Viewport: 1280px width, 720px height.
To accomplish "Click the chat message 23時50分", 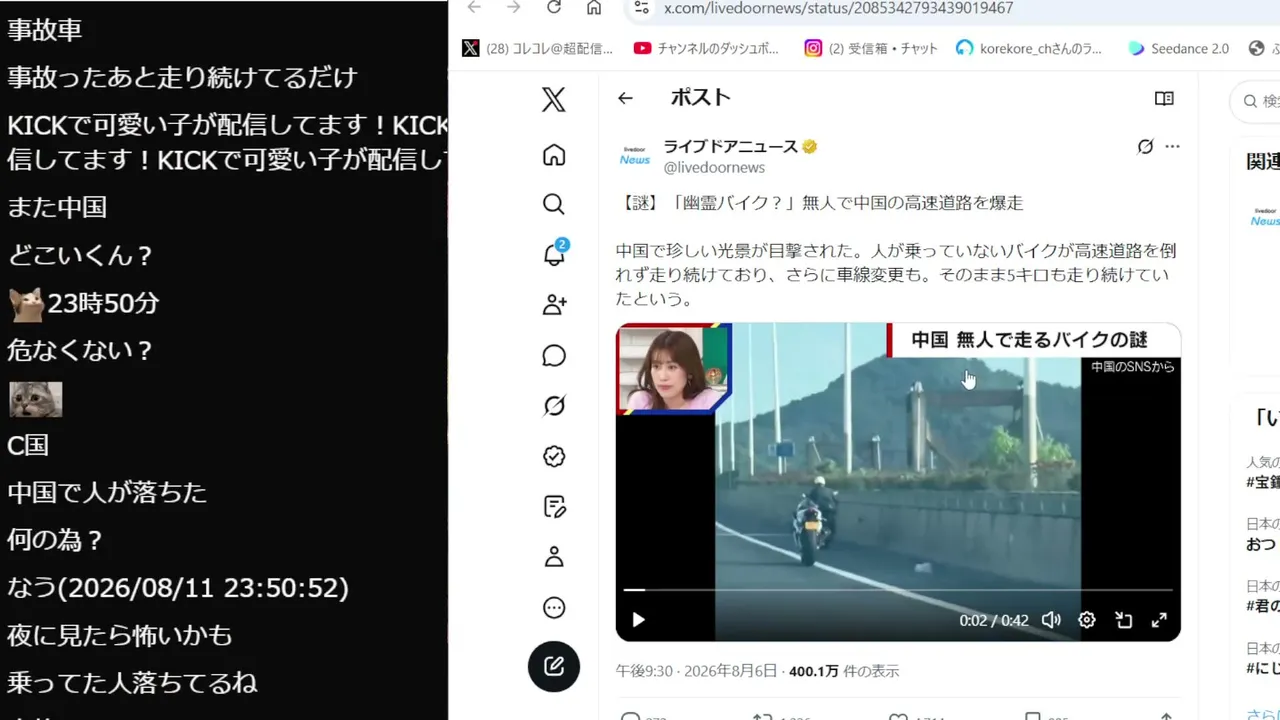I will pos(103,303).
